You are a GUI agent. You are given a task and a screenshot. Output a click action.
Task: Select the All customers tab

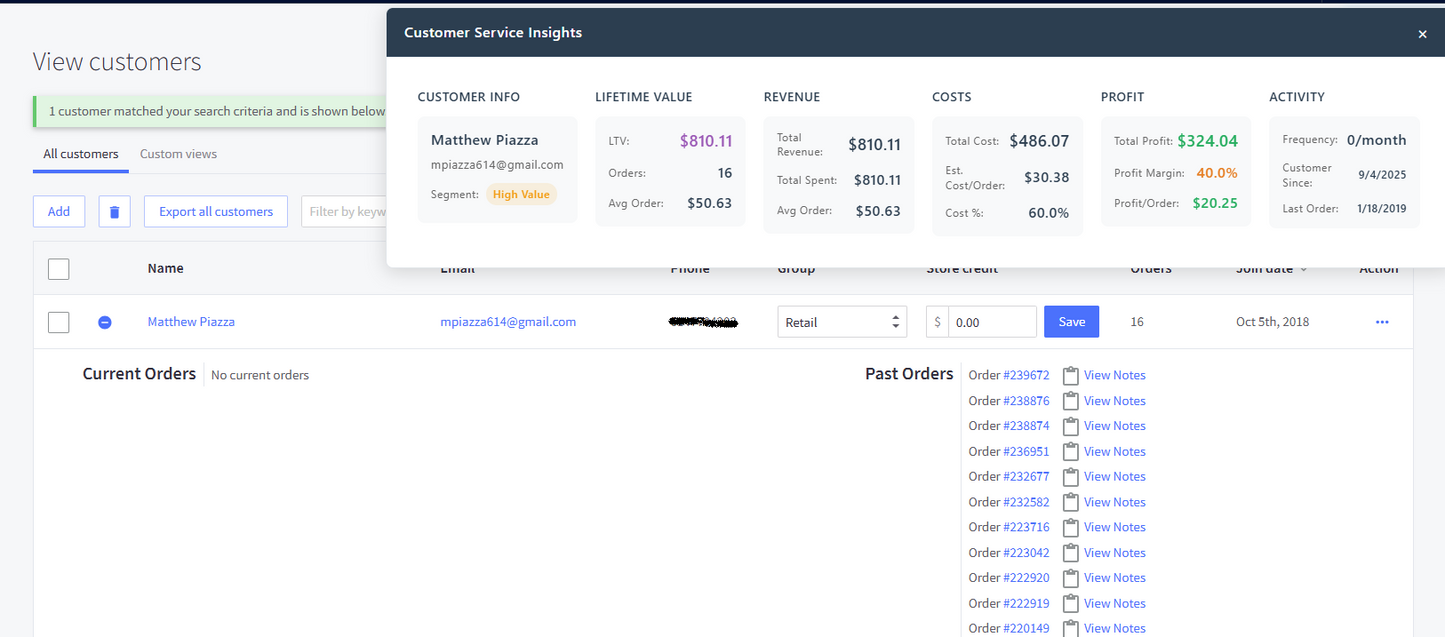(81, 154)
